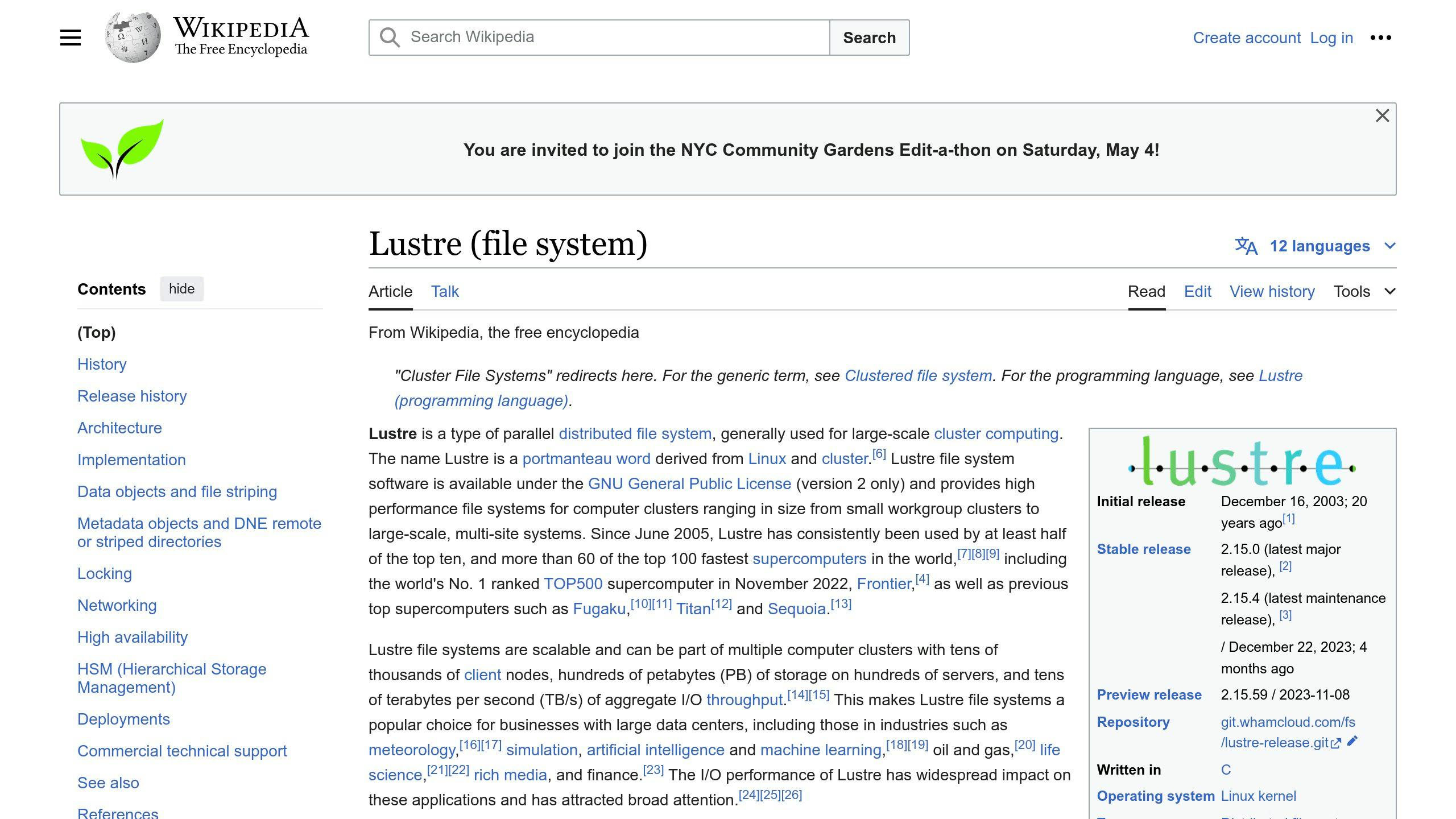
Task: Edit repository value pencil icon
Action: click(x=1352, y=741)
